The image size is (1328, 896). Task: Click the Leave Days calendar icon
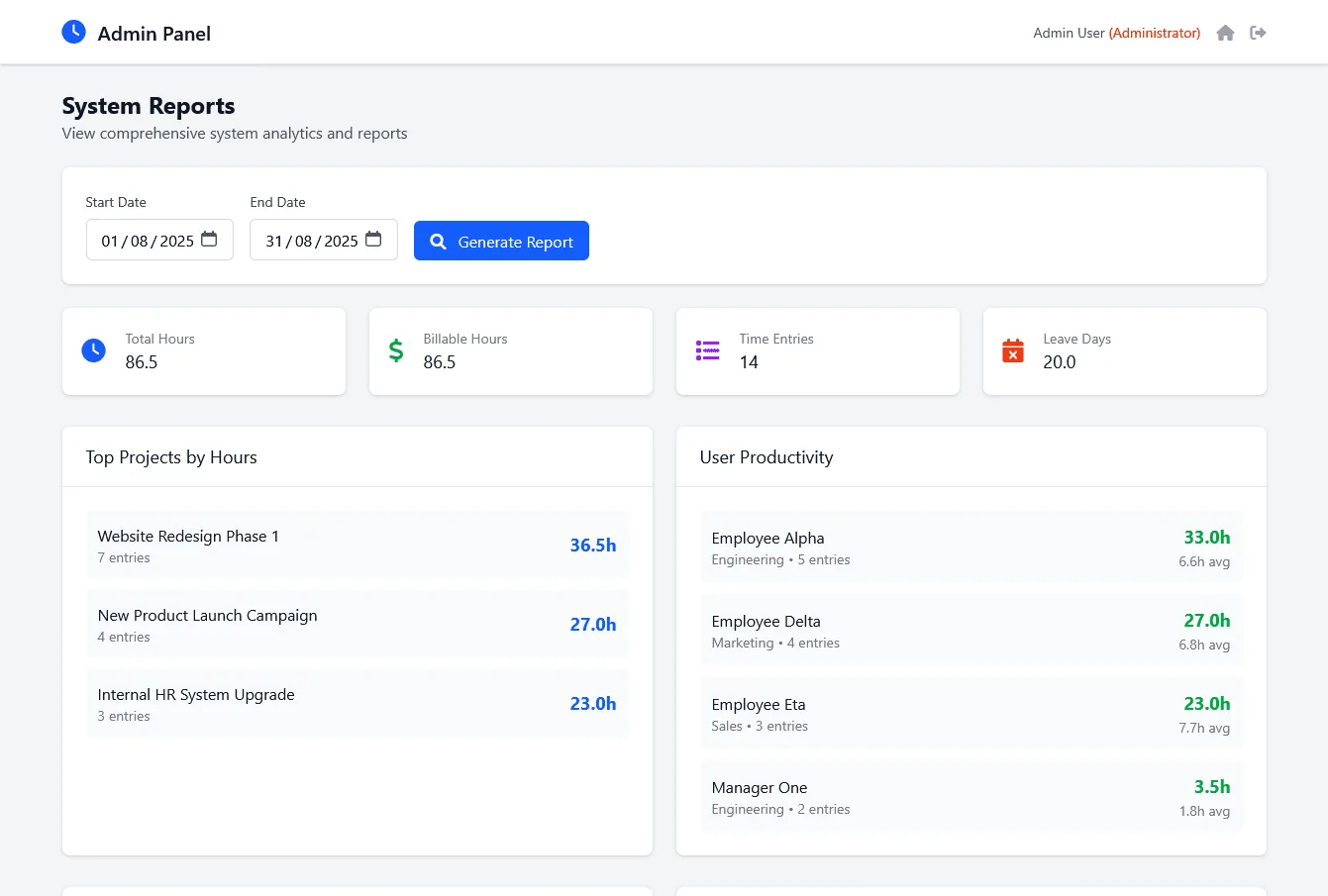pyautogui.click(x=1013, y=350)
